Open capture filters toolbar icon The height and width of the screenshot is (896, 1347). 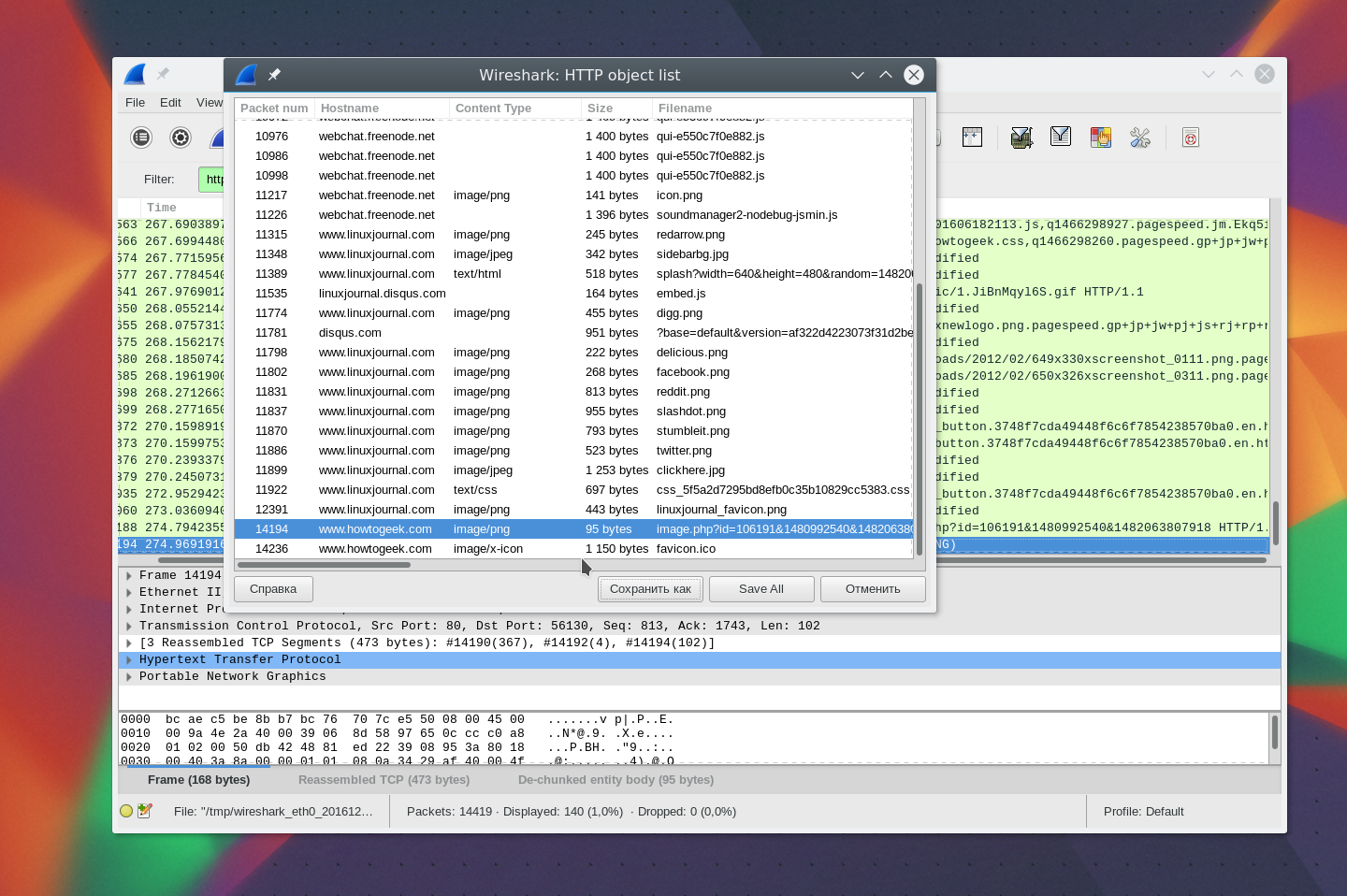click(x=1021, y=137)
